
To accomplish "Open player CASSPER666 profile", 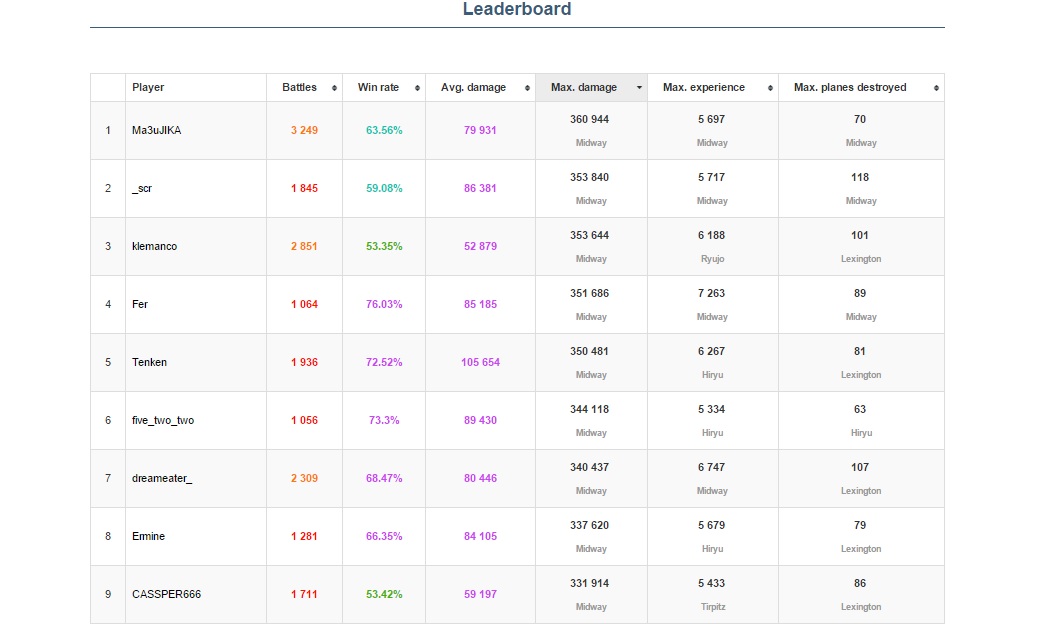I will click(x=166, y=594).
